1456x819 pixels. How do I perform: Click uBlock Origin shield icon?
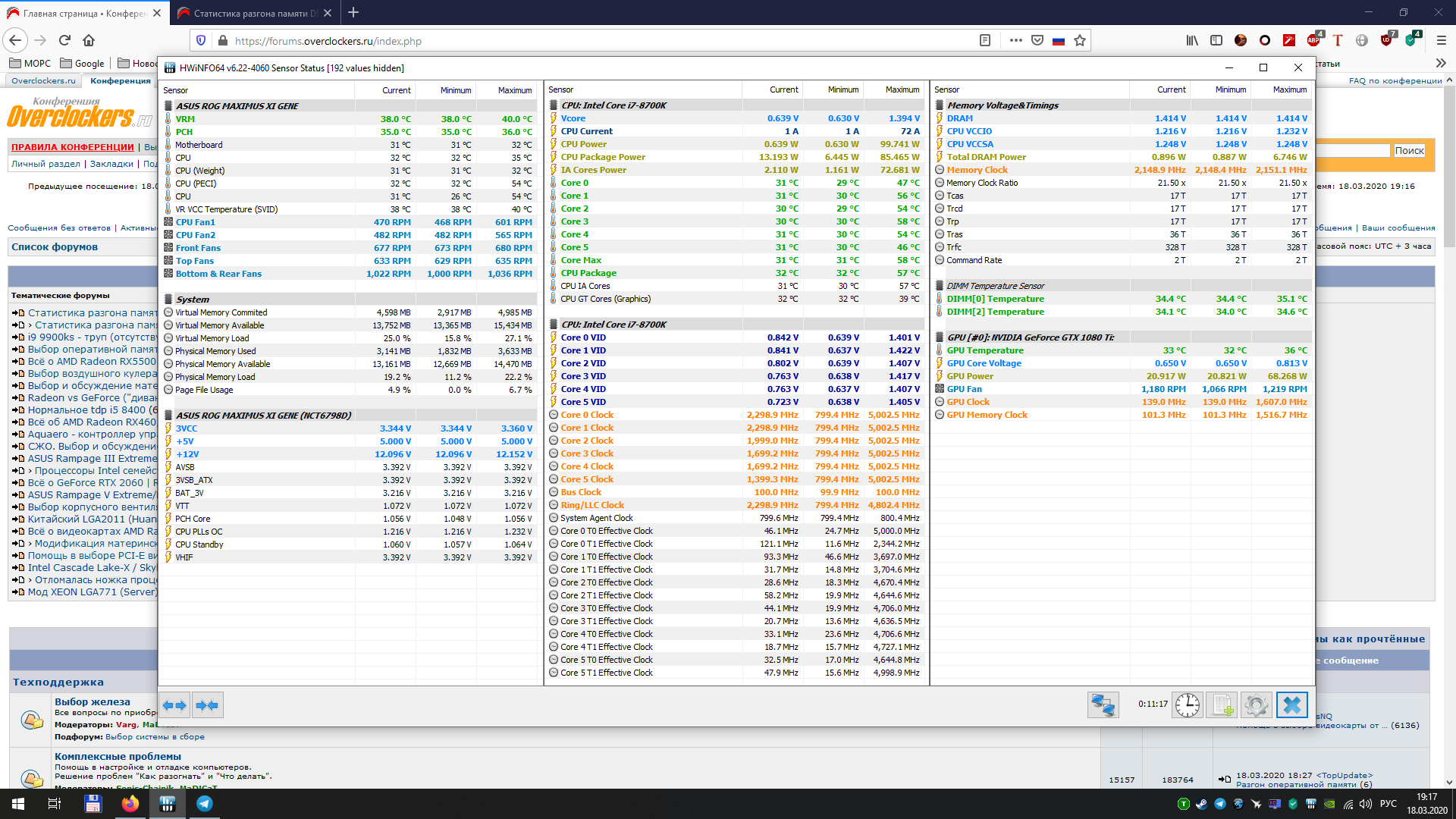[1386, 40]
